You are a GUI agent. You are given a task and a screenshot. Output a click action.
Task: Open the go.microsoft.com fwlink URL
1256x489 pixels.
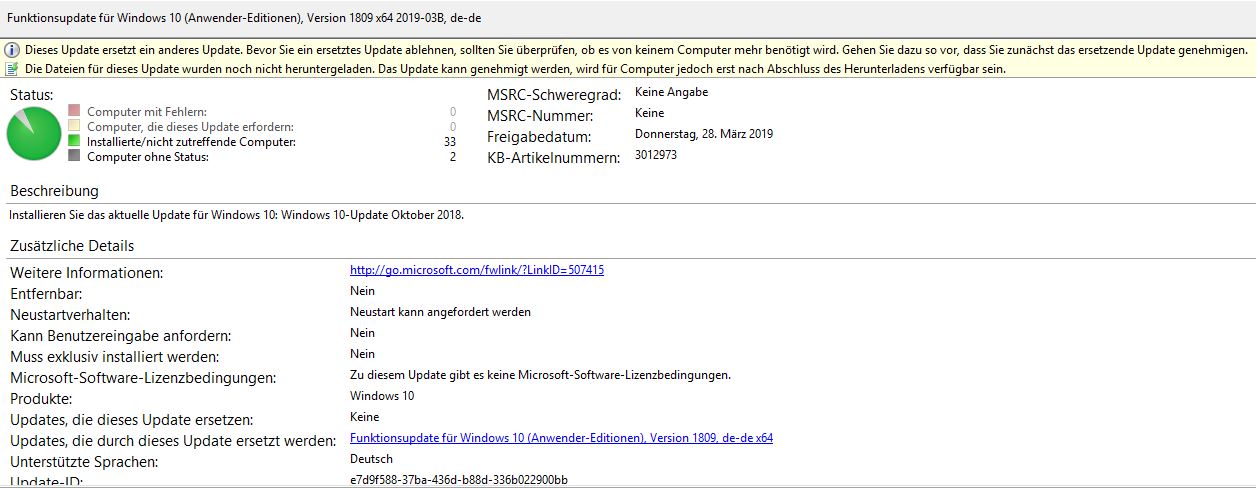click(477, 270)
